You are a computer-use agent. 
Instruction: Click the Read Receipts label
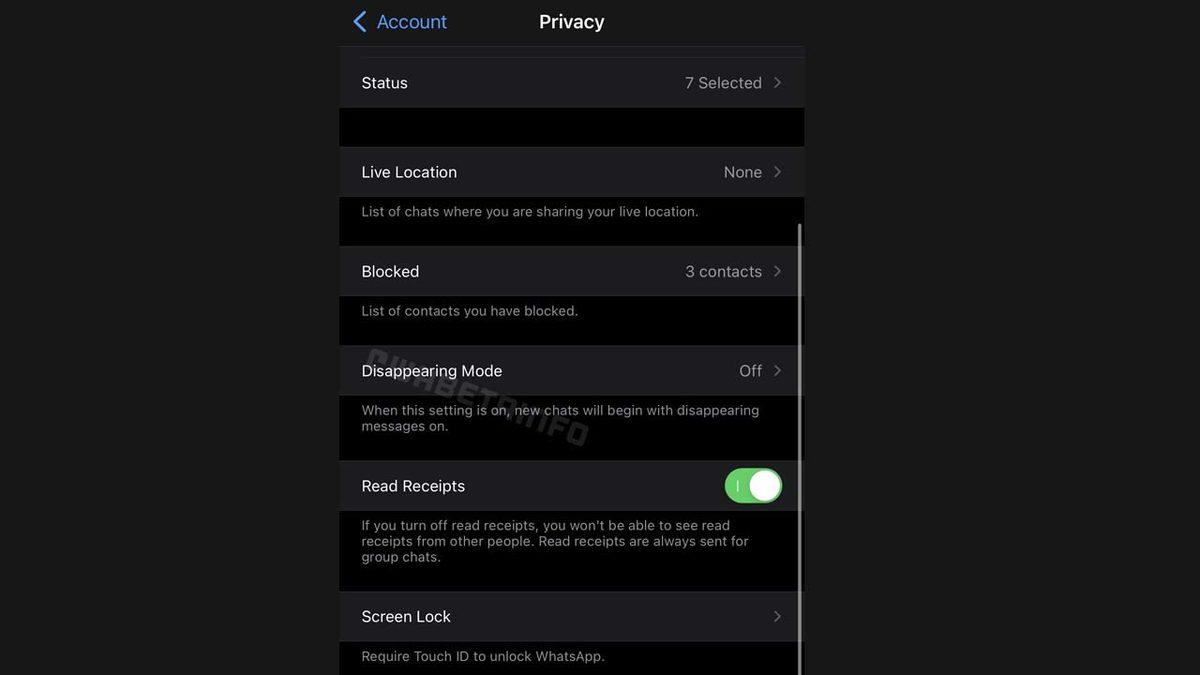(x=413, y=486)
